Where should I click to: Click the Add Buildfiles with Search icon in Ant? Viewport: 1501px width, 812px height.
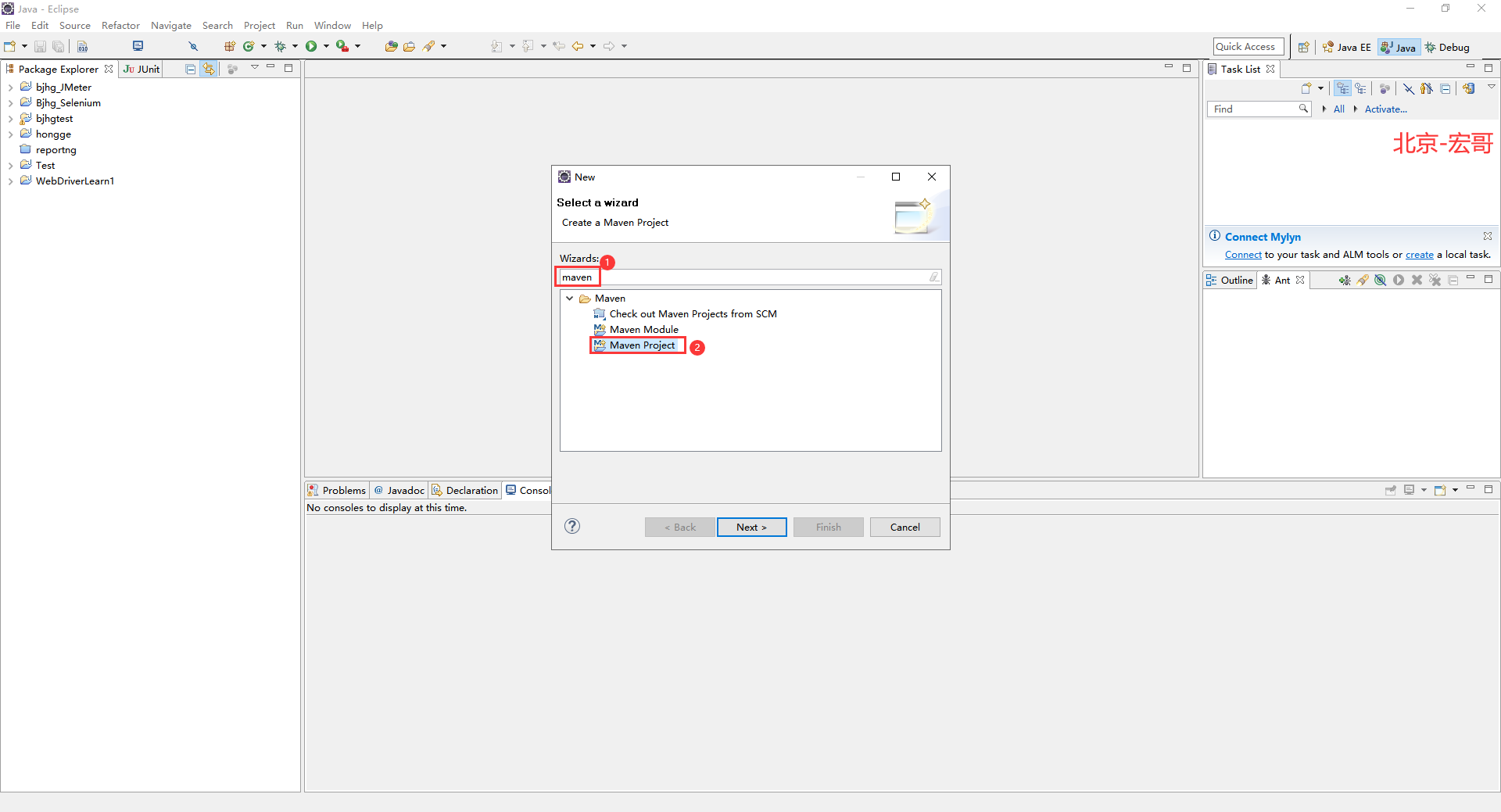[1363, 280]
